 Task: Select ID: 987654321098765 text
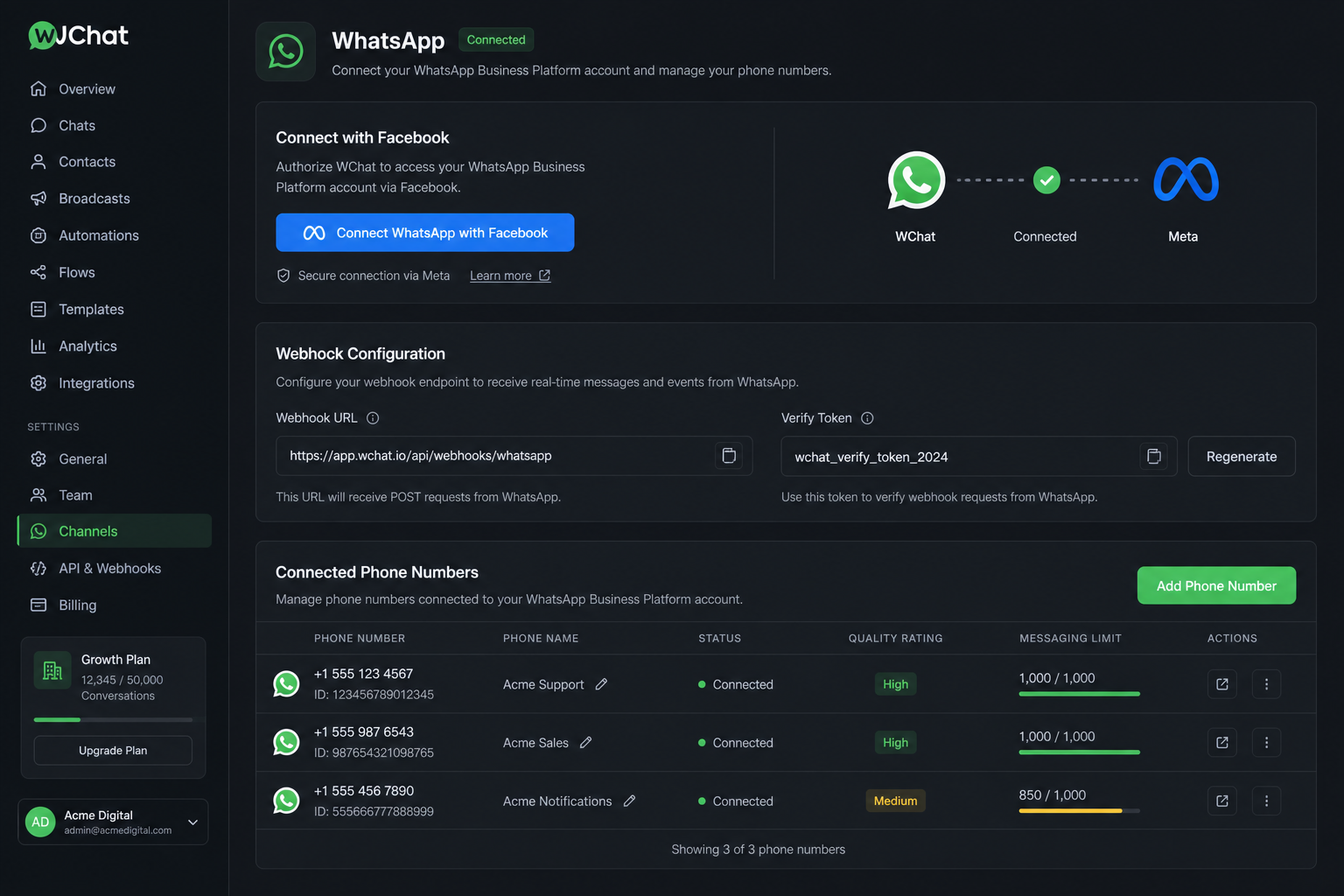(x=374, y=752)
